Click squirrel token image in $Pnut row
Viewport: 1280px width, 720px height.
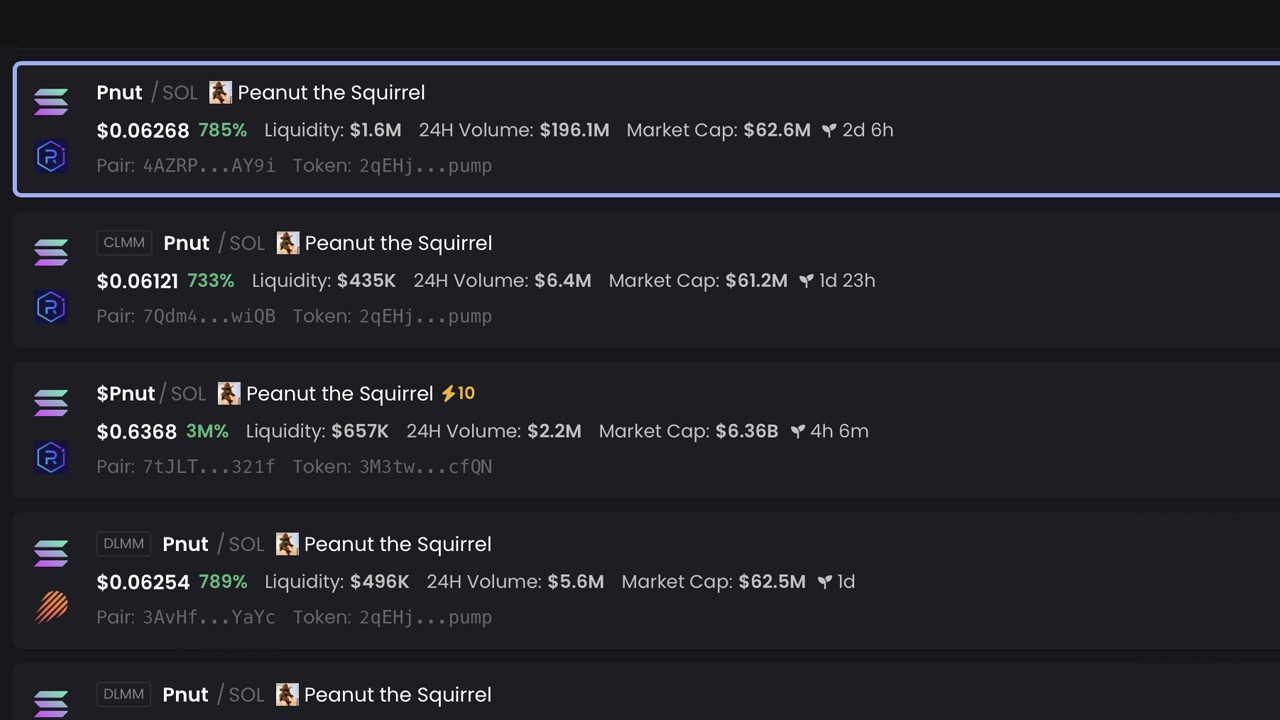click(x=229, y=394)
